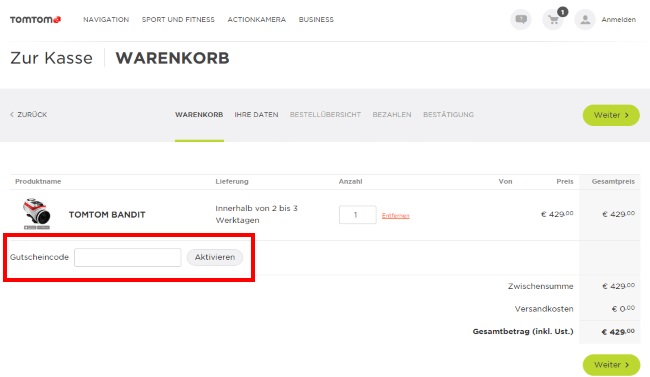
Task: Click the Versandkosten label
Action: (544, 309)
